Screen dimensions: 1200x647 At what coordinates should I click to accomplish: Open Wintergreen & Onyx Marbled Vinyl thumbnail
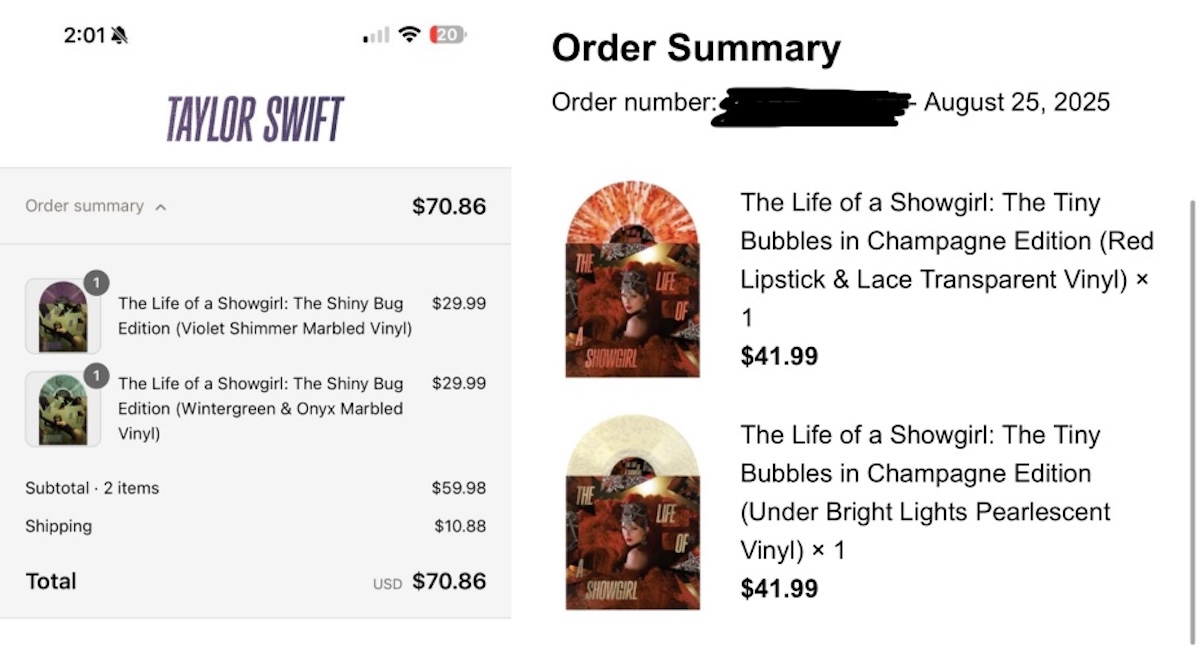(62, 409)
